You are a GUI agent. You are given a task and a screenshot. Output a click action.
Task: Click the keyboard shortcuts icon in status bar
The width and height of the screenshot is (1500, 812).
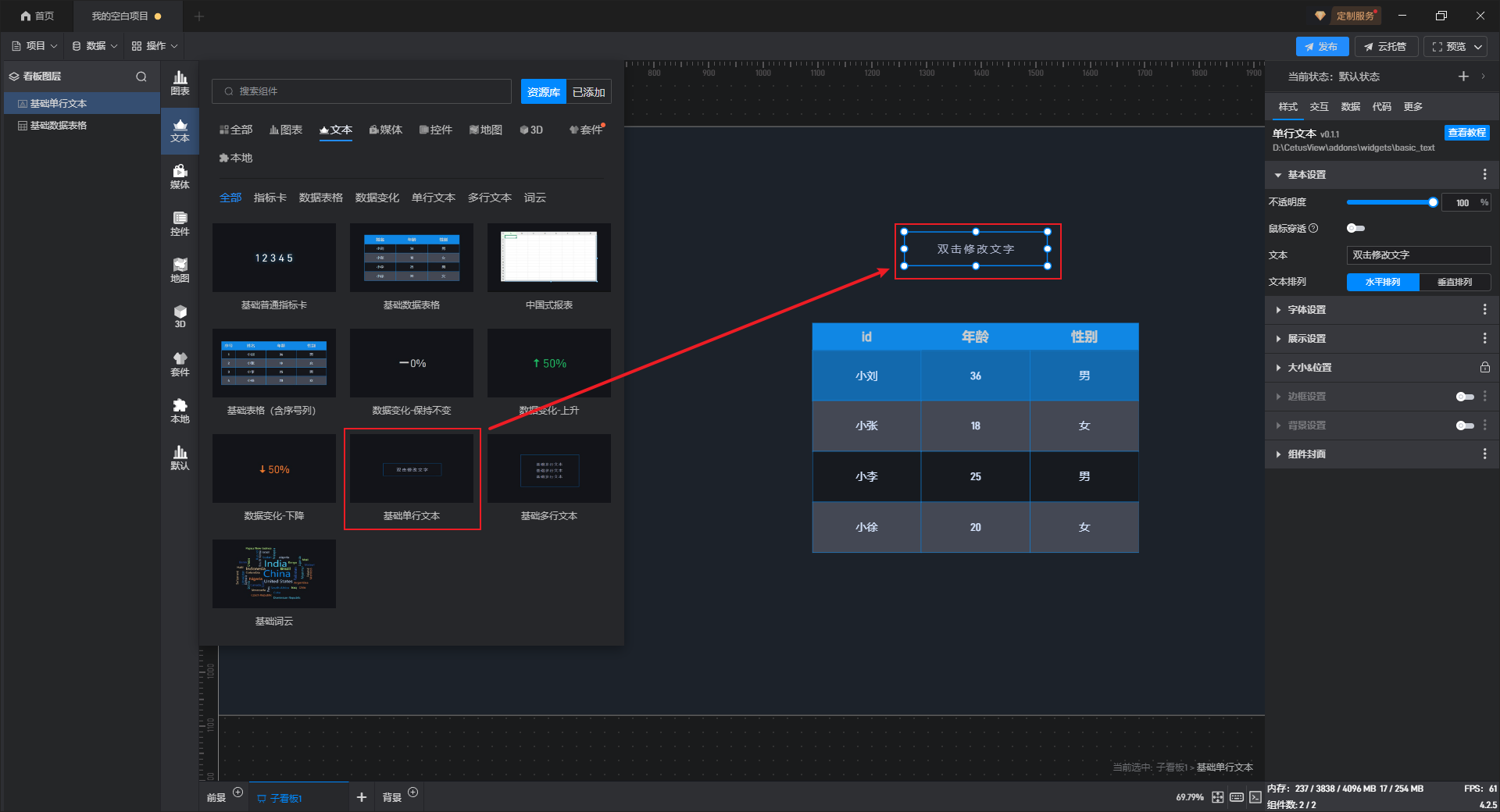[1237, 797]
